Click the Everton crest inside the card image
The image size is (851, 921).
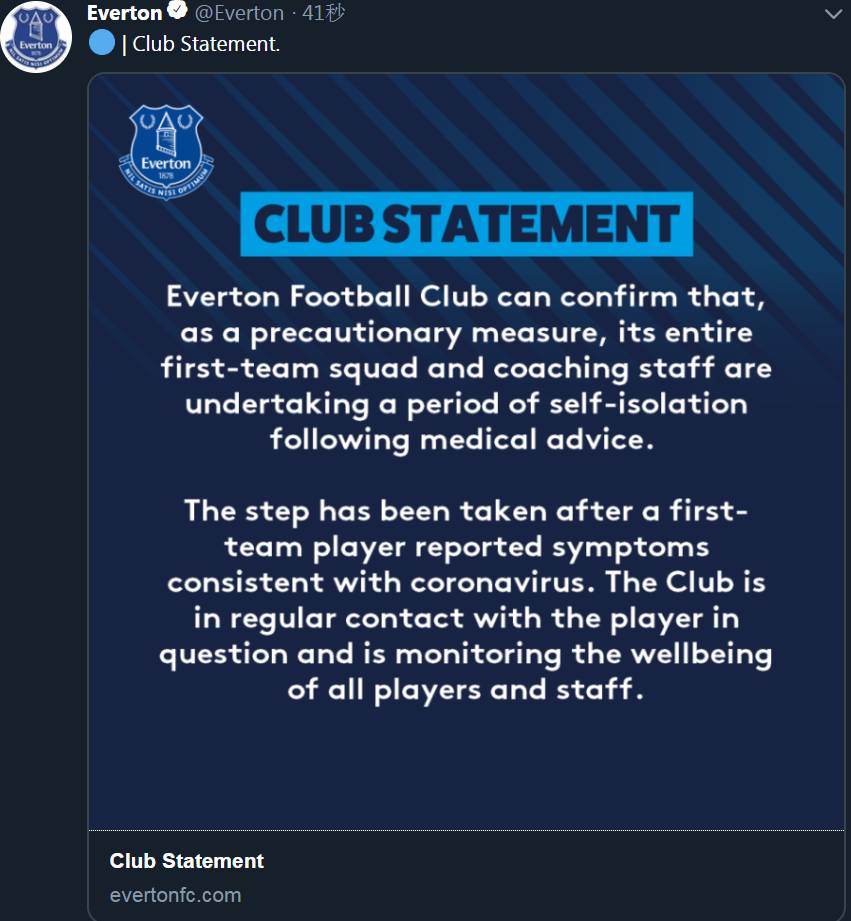click(166, 152)
